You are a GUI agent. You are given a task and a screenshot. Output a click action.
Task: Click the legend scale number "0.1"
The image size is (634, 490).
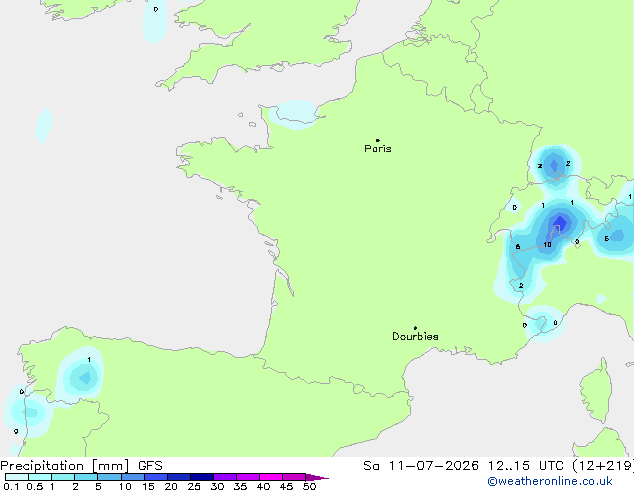point(11,486)
